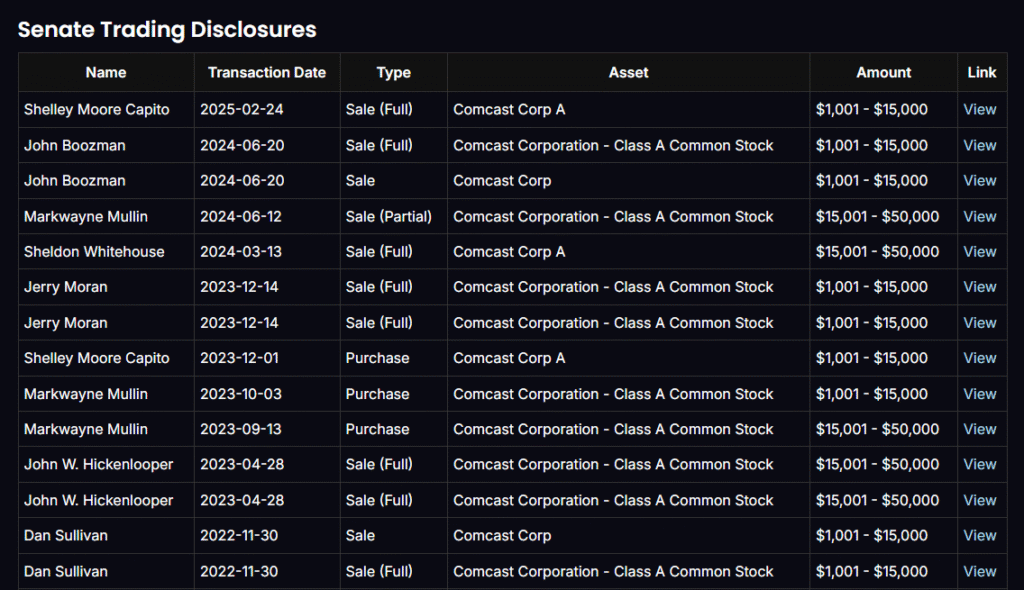The image size is (1024, 590).
Task: Open View link for Dan Sullivan's Sale (Full)
Action: point(979,571)
